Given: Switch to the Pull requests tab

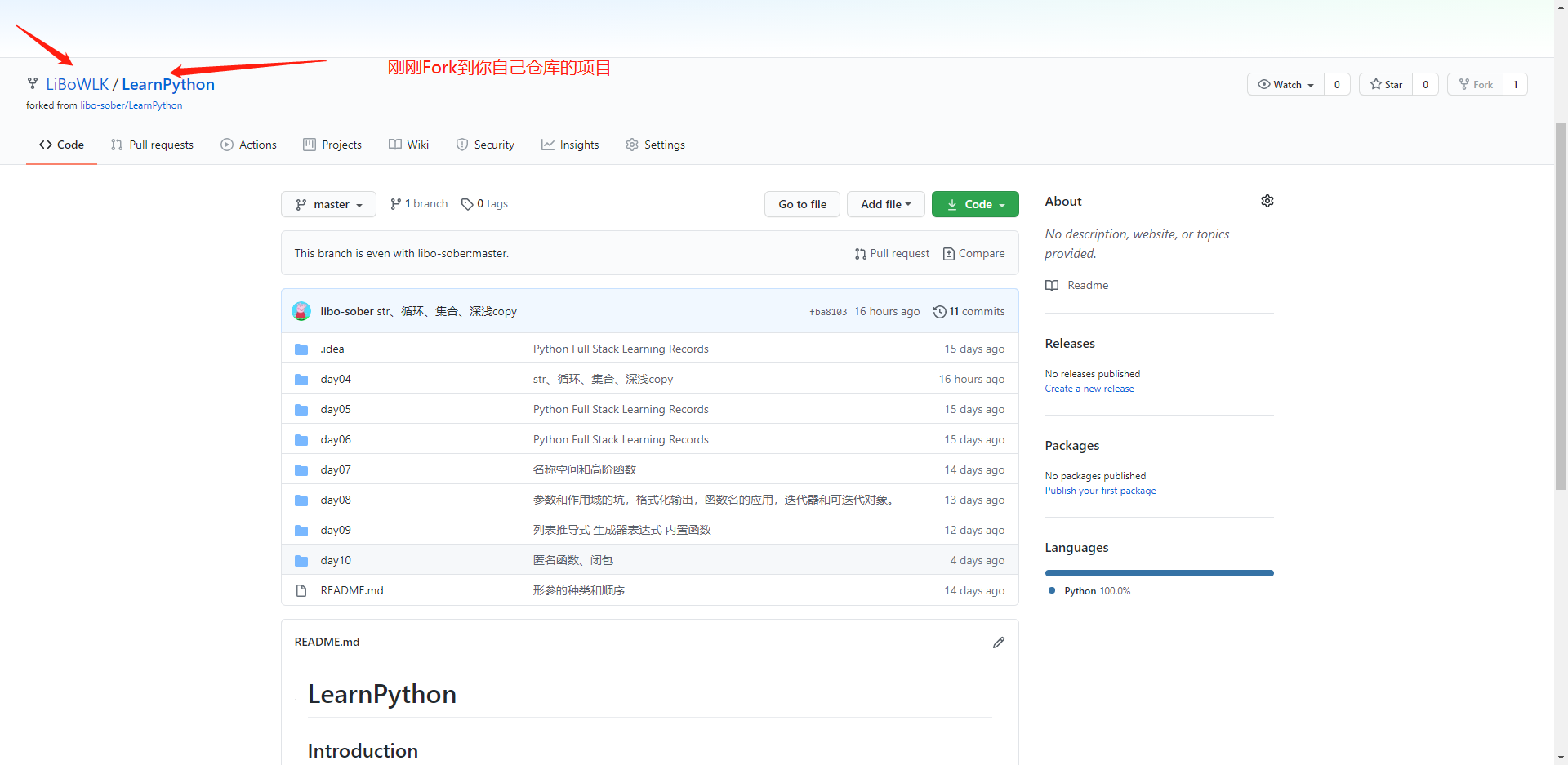Looking at the screenshot, I should point(152,145).
